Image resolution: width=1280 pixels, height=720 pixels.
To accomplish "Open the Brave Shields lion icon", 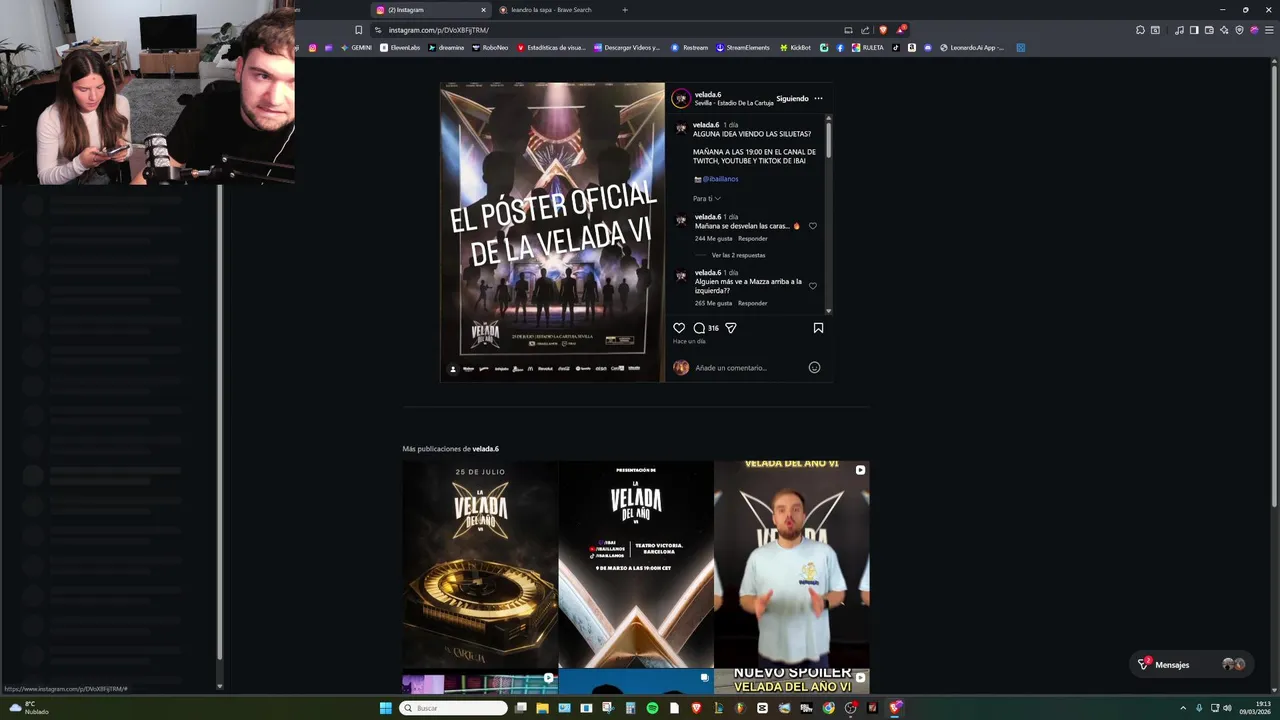I will (882, 30).
